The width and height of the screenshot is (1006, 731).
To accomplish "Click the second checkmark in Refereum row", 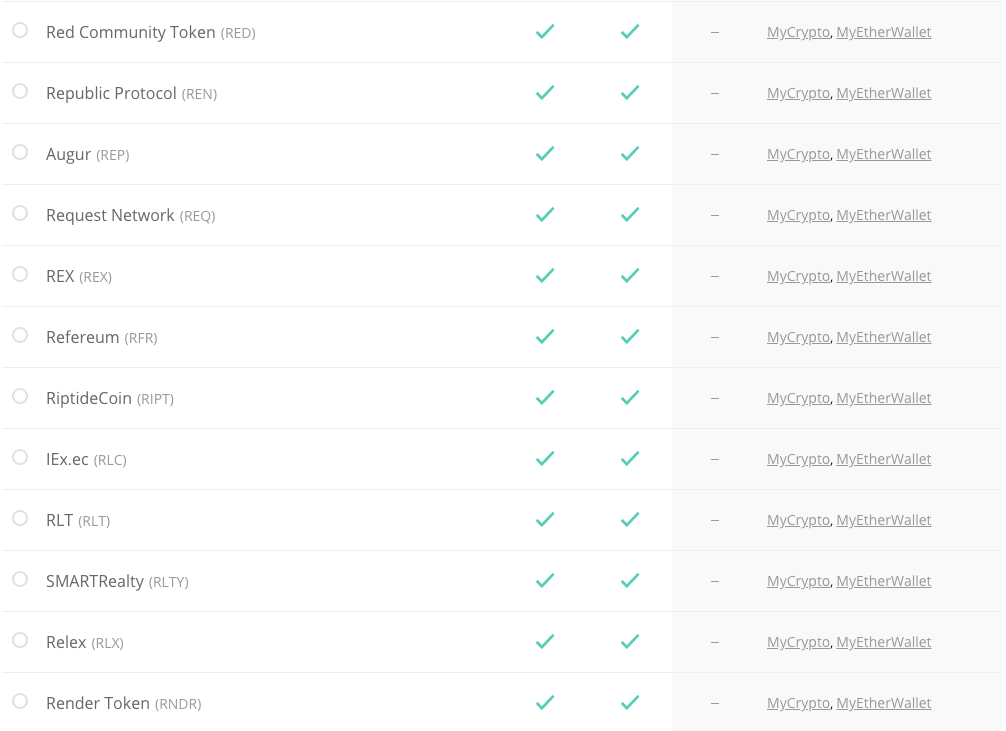I will 630,337.
